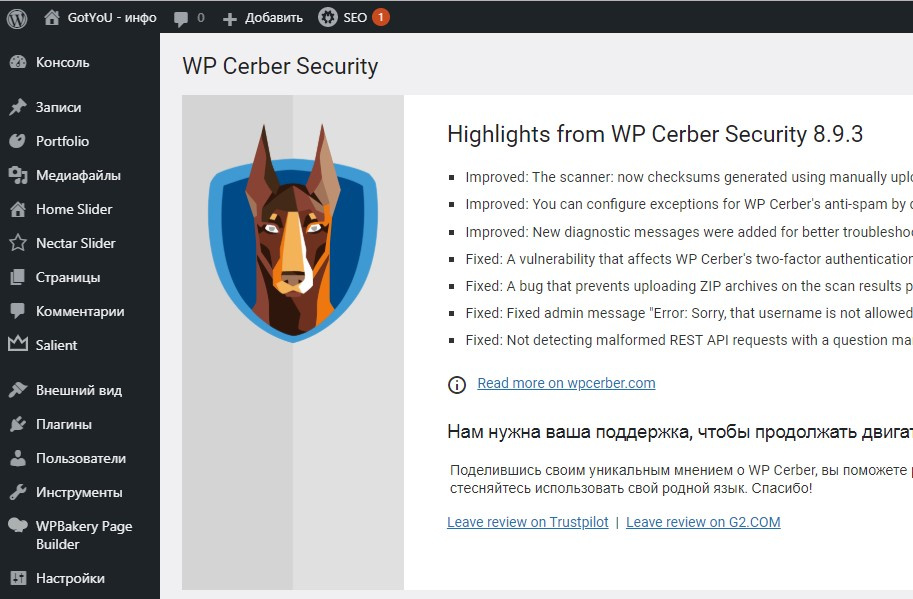Click Leave review on G2.COM link

click(703, 522)
